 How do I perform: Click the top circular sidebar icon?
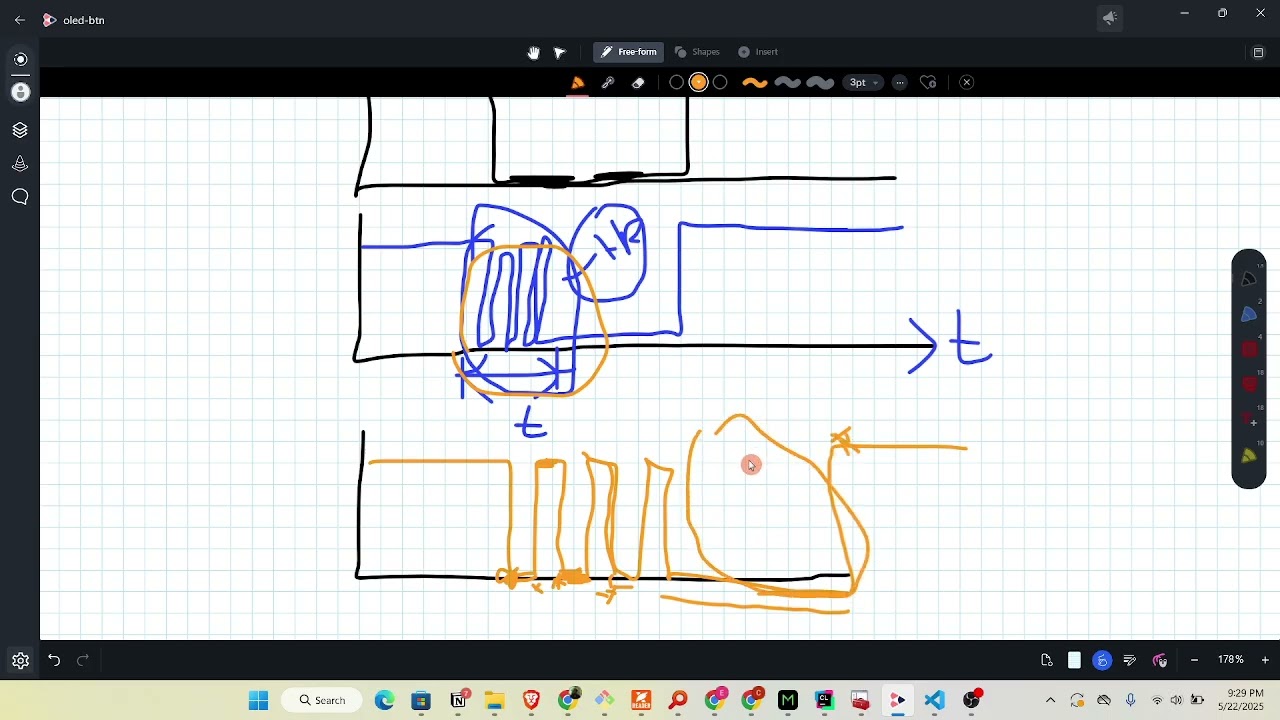click(x=20, y=60)
